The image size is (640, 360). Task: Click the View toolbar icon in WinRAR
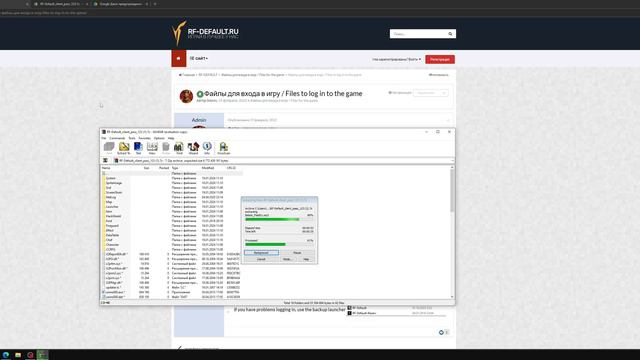[x=152, y=148]
